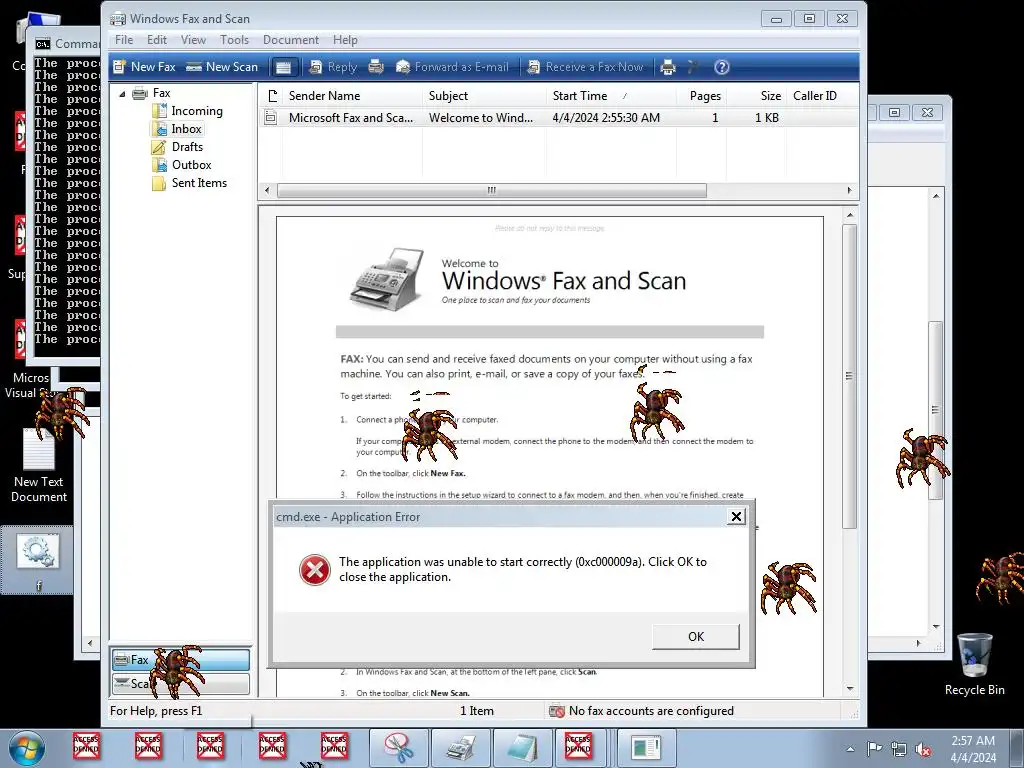Viewport: 1024px width, 768px height.
Task: Open the Outbox folder
Action: pos(191,165)
